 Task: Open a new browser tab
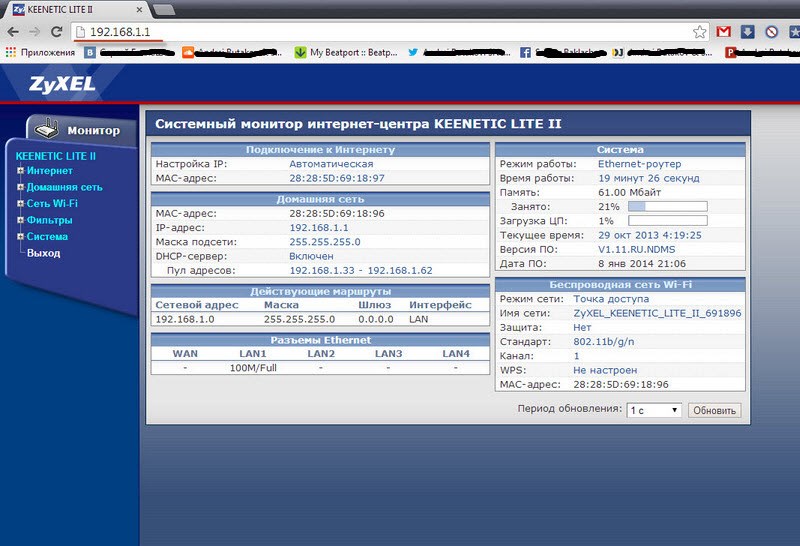pyautogui.click(x=163, y=10)
